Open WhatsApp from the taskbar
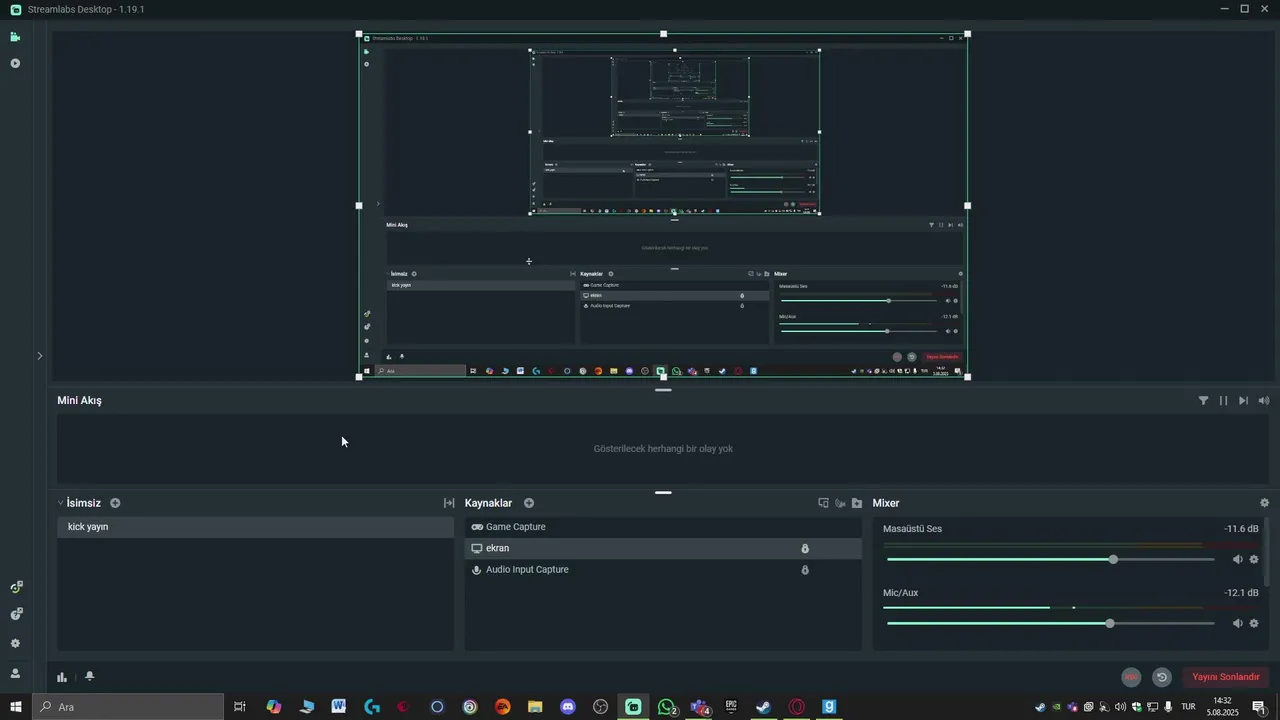 tap(667, 707)
